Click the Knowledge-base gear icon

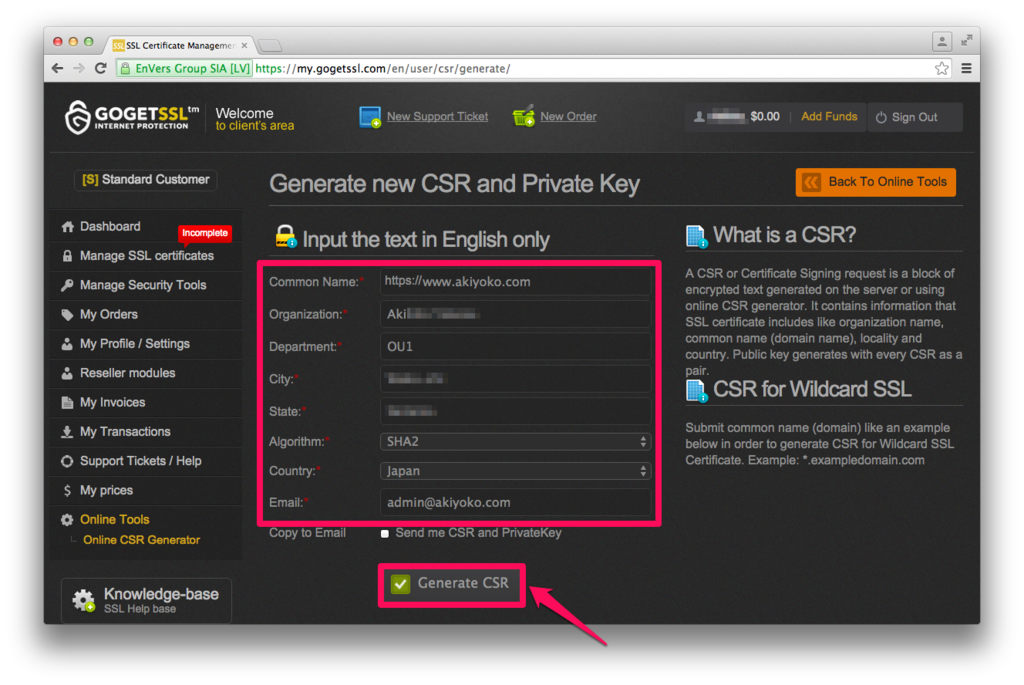point(84,600)
